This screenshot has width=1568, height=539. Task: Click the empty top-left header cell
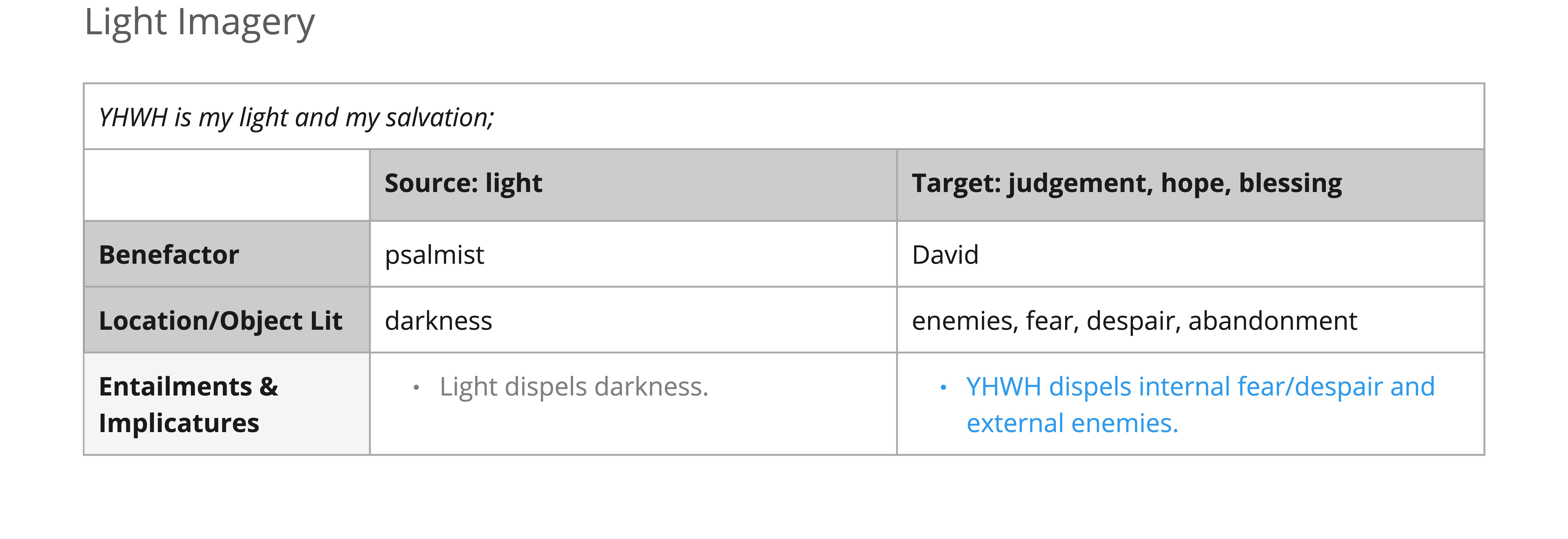227,185
